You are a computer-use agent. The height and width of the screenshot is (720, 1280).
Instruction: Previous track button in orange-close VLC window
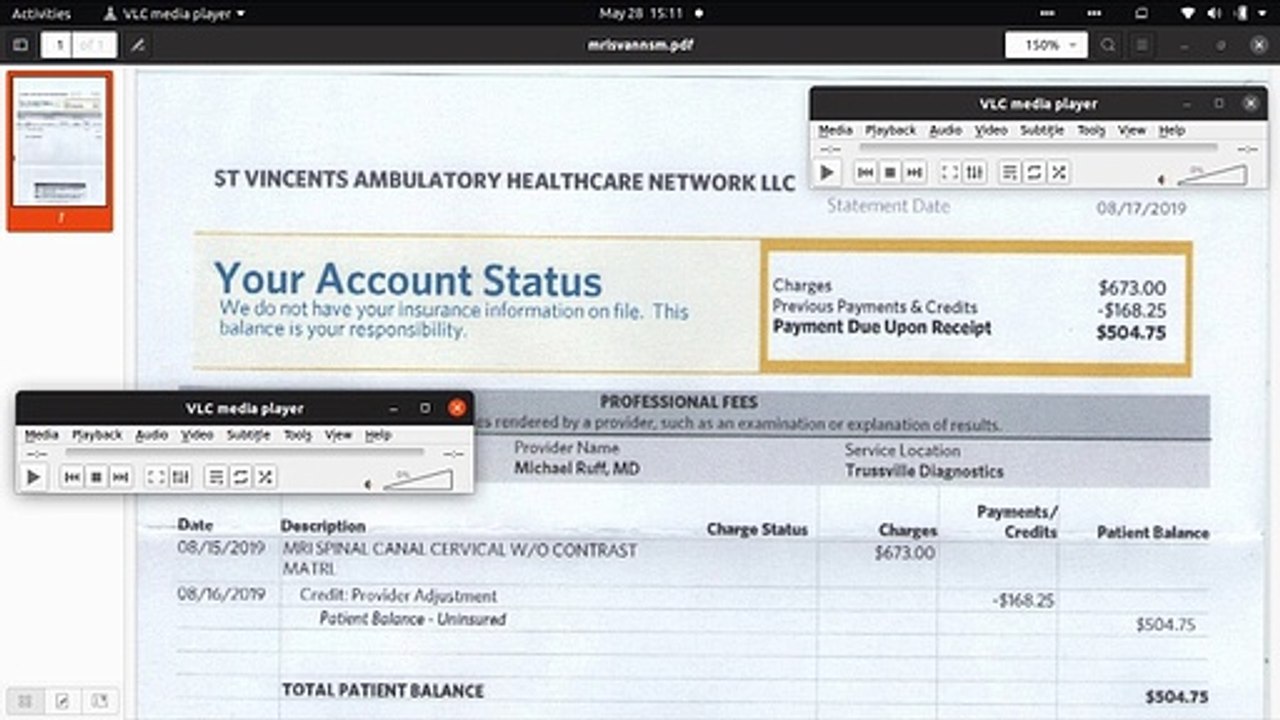[71, 477]
